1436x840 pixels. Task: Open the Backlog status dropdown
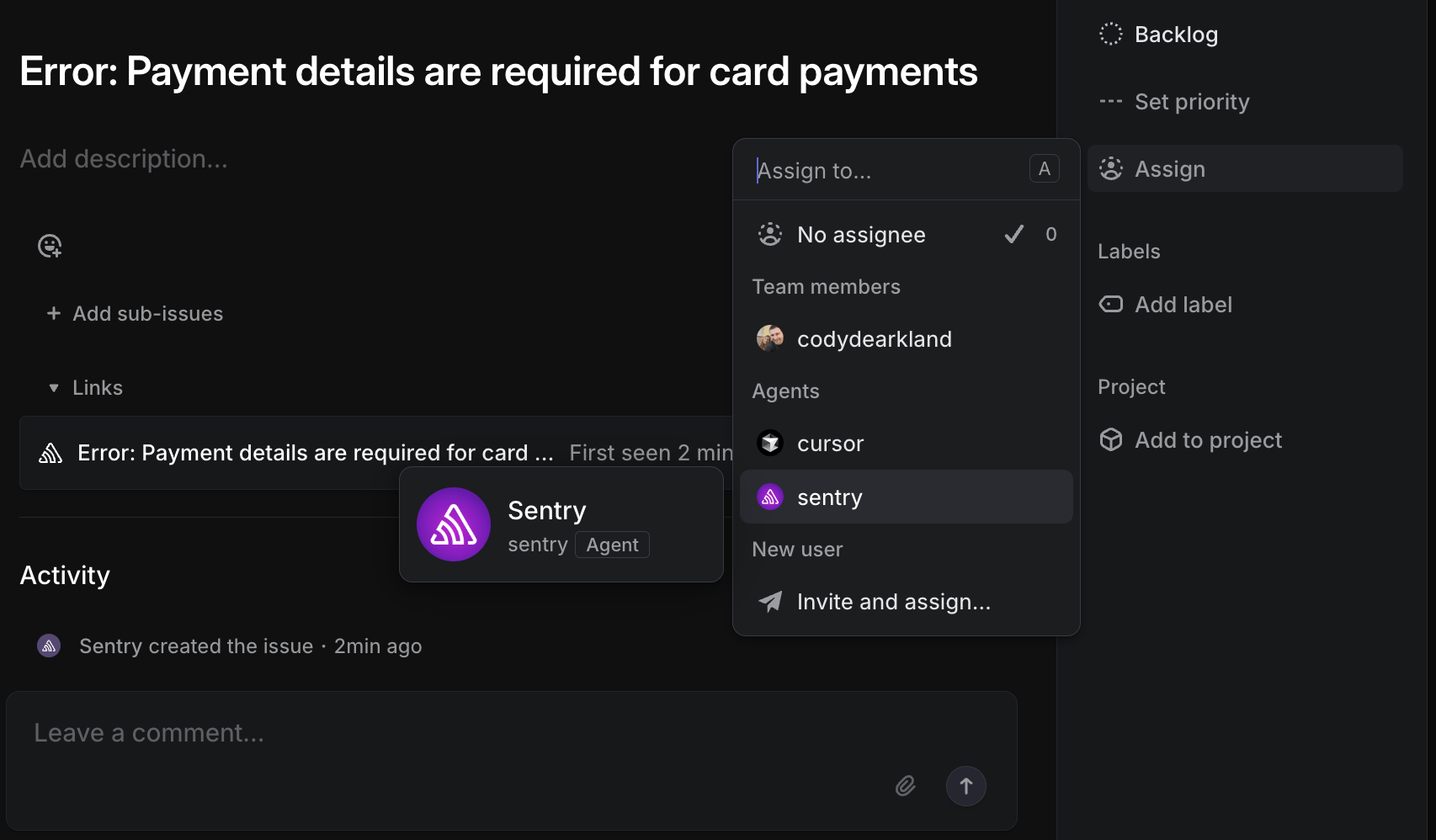click(1176, 35)
